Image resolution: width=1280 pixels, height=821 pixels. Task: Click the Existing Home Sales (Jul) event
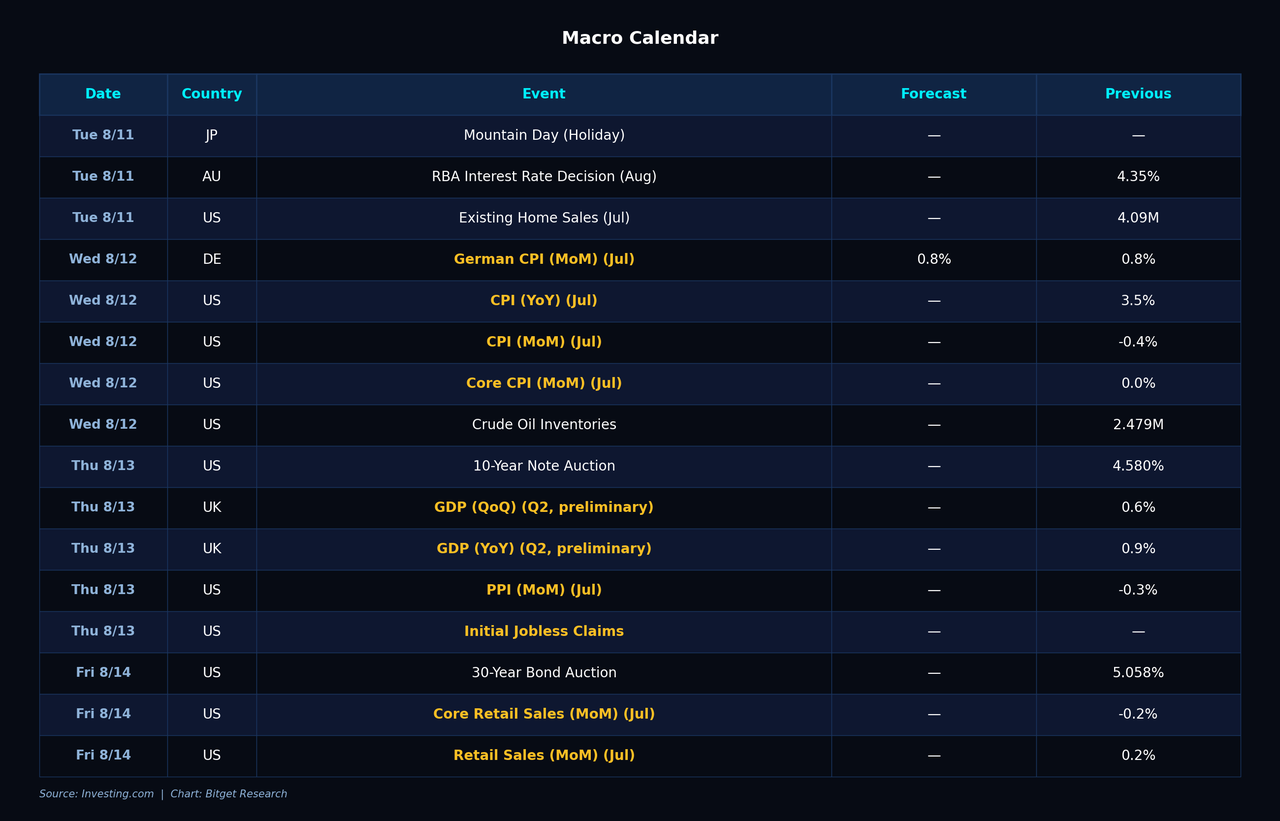pyautogui.click(x=544, y=218)
